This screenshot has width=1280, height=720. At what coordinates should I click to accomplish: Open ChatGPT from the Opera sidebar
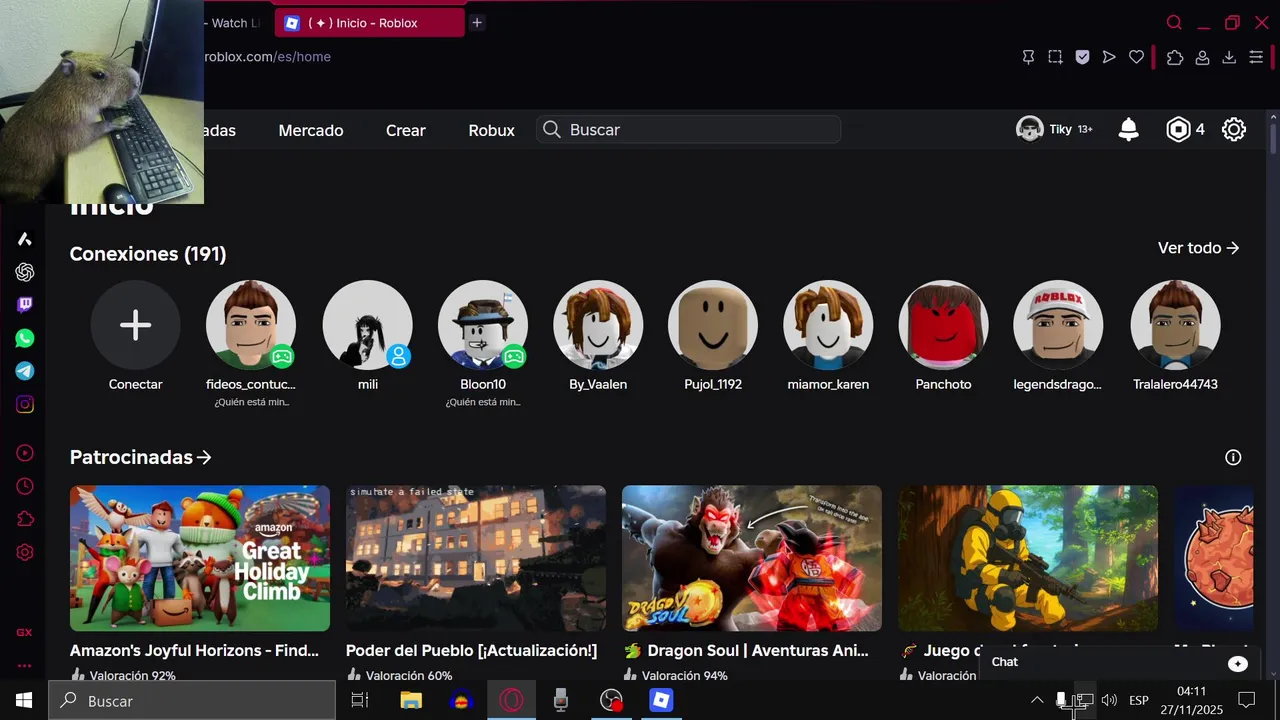click(25, 272)
